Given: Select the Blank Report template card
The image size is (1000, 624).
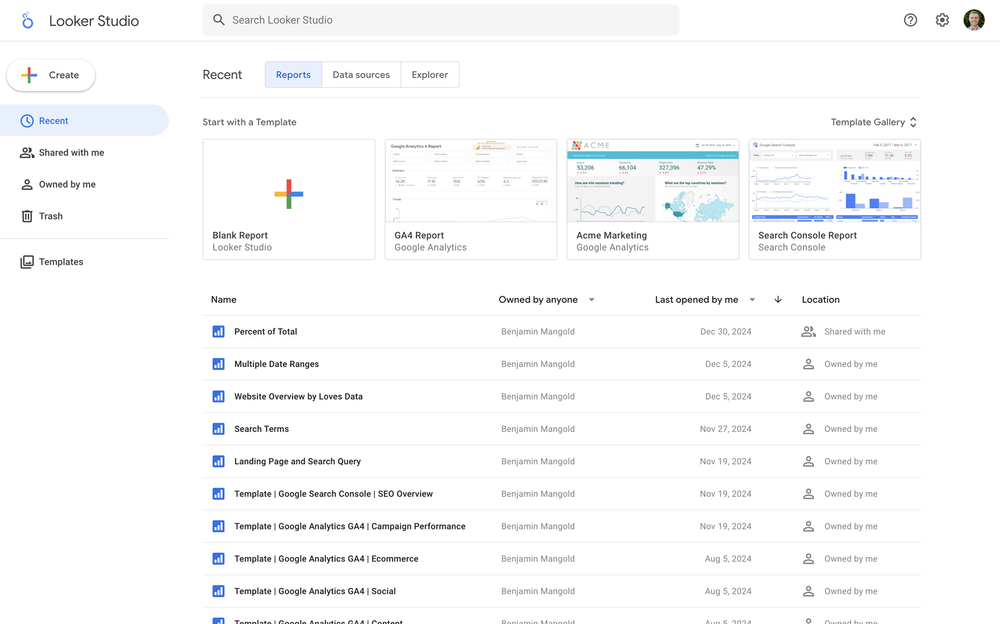Looking at the screenshot, I should coord(289,200).
